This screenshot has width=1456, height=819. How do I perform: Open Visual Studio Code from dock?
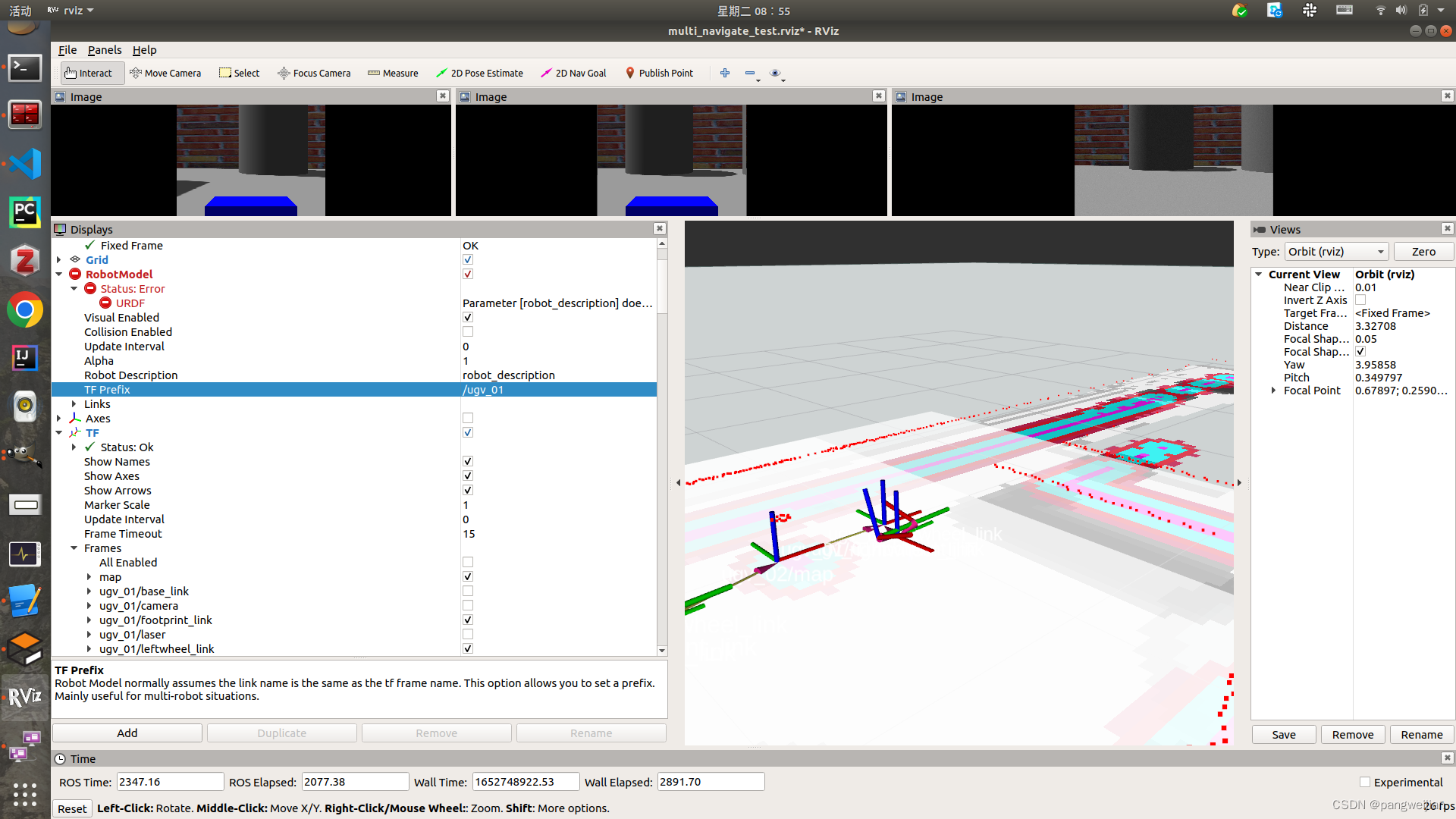24,164
